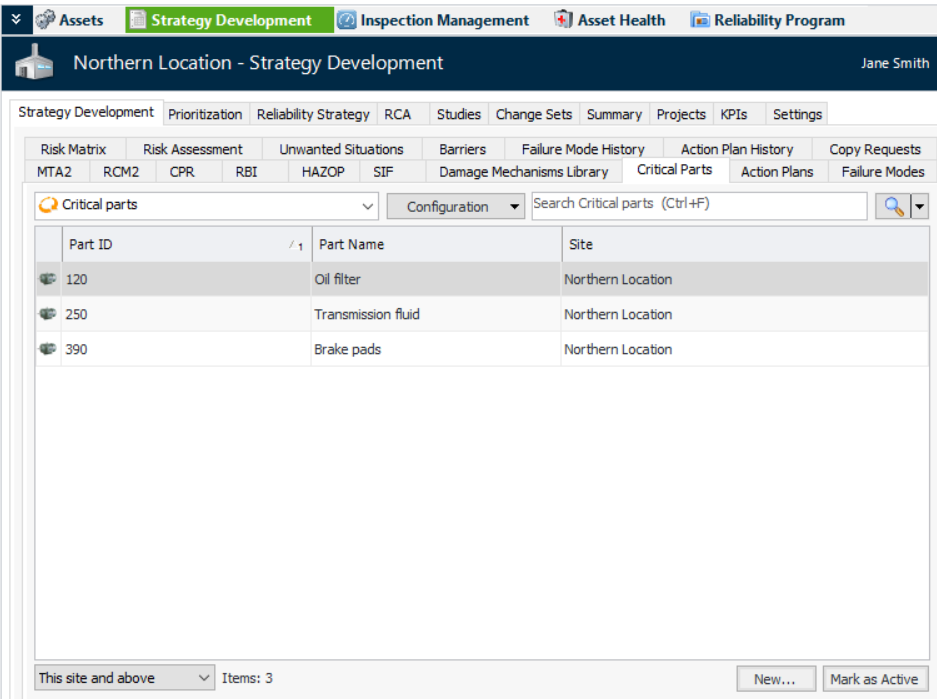
Task: Open the Change Sets tab
Action: click(x=534, y=114)
